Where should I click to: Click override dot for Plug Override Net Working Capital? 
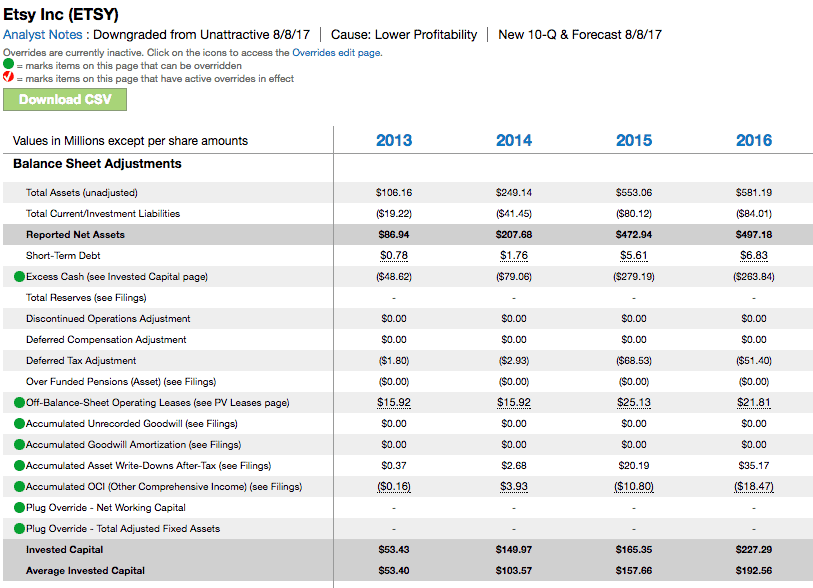click(19, 508)
